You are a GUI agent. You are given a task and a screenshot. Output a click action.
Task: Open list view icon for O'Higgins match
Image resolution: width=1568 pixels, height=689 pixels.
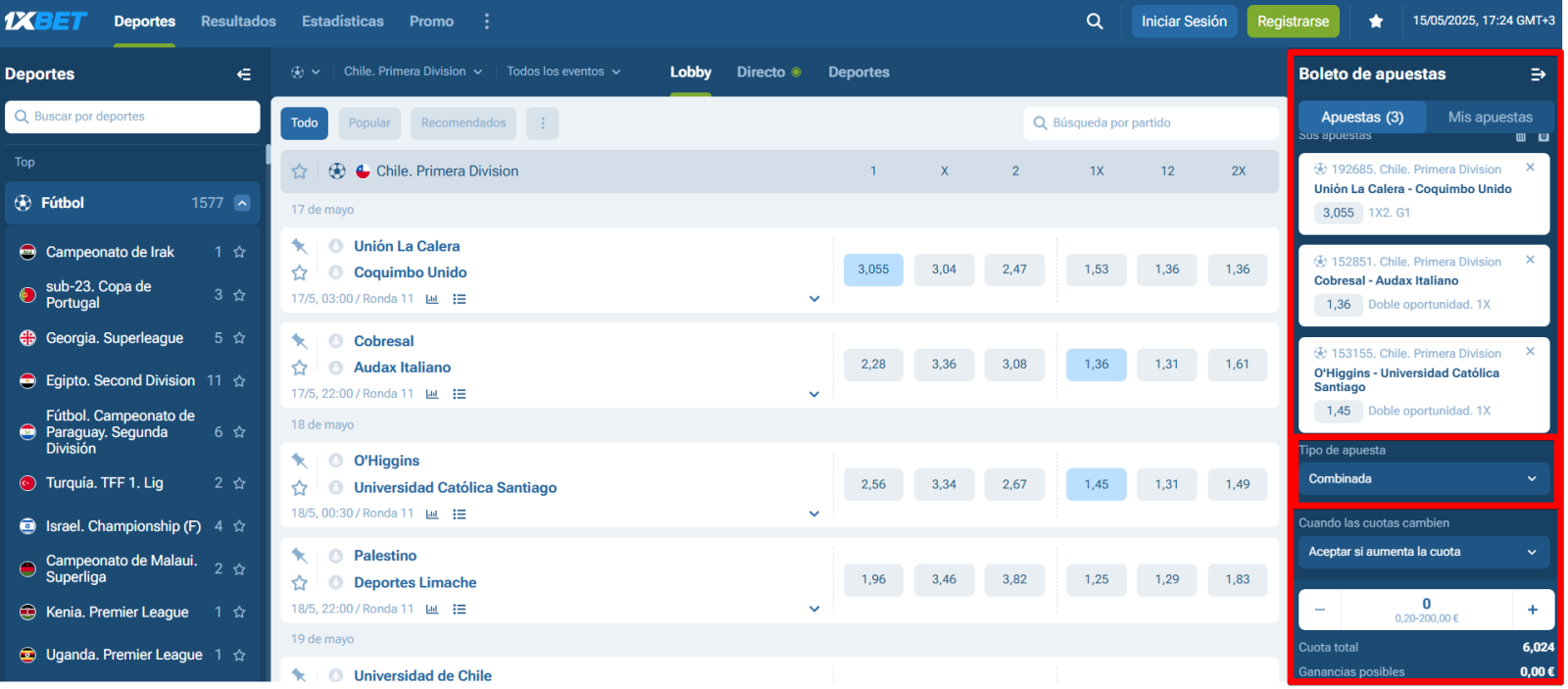pyautogui.click(x=459, y=514)
